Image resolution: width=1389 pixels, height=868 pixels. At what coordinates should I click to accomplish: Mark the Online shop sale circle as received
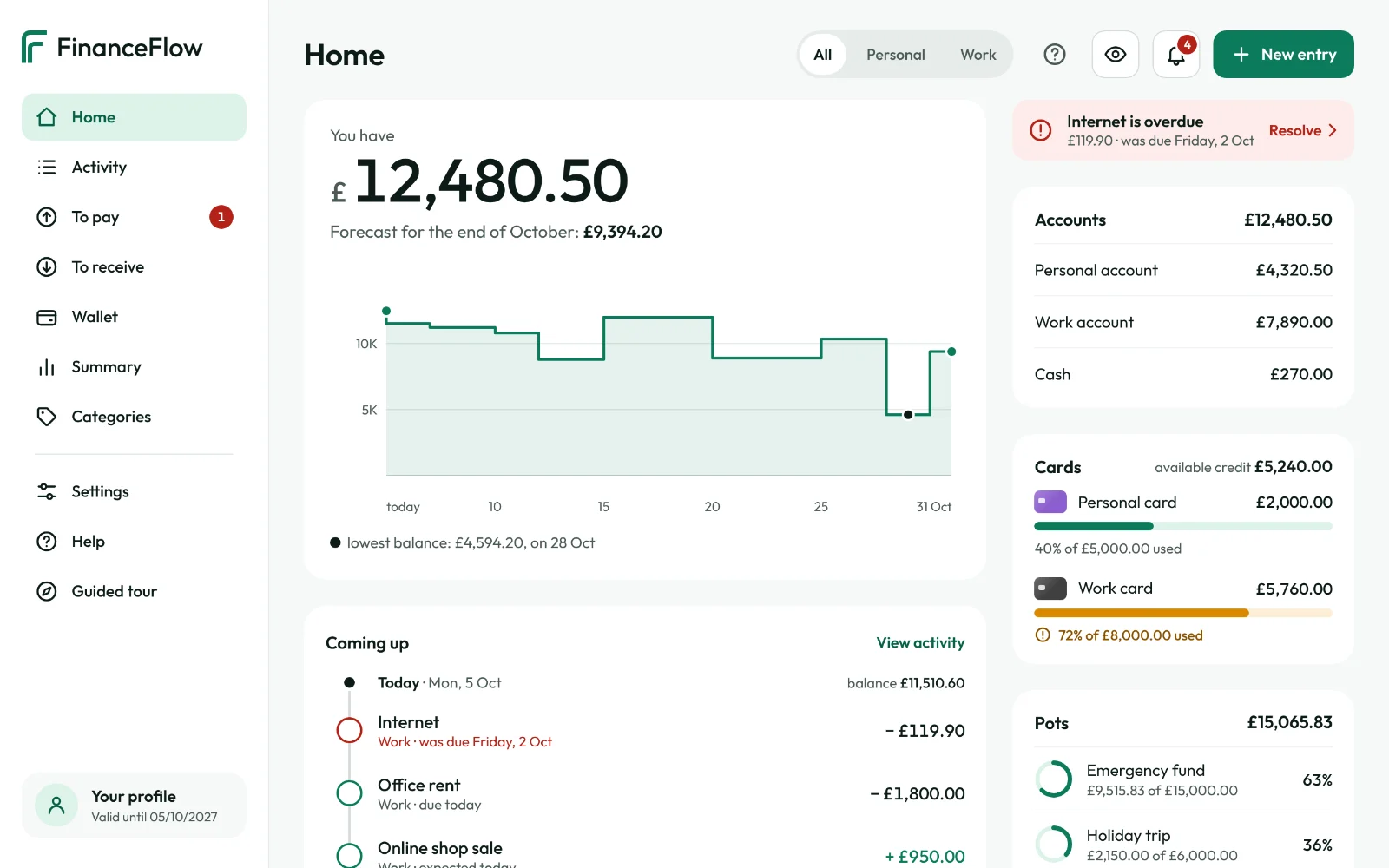pyautogui.click(x=349, y=856)
